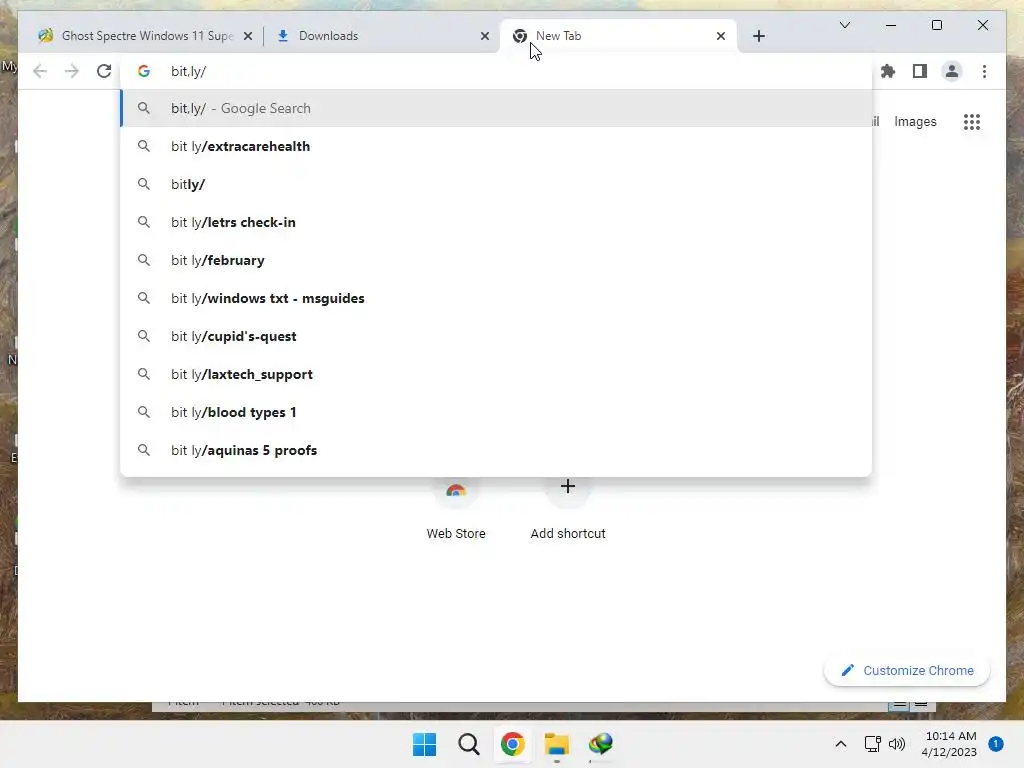Select bit ly/windows txt - msguides suggestion
Viewport: 1024px width, 768px height.
click(496, 298)
